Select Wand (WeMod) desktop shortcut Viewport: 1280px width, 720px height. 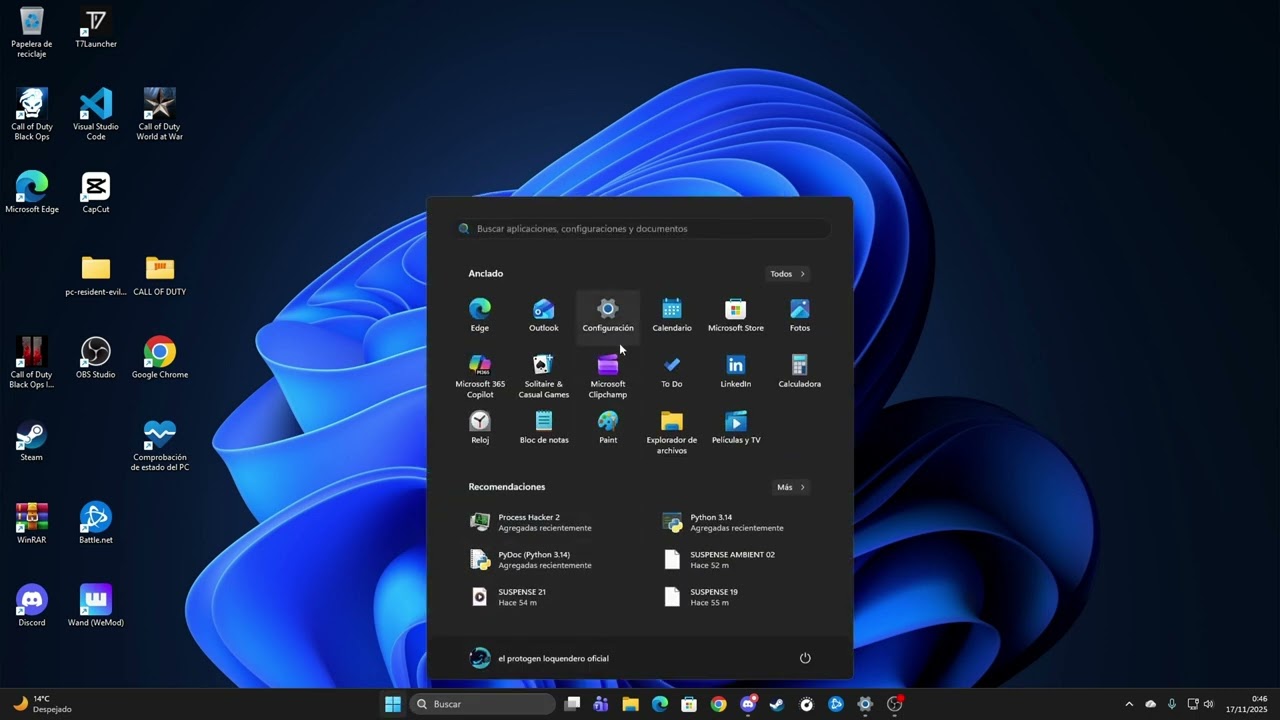click(96, 606)
